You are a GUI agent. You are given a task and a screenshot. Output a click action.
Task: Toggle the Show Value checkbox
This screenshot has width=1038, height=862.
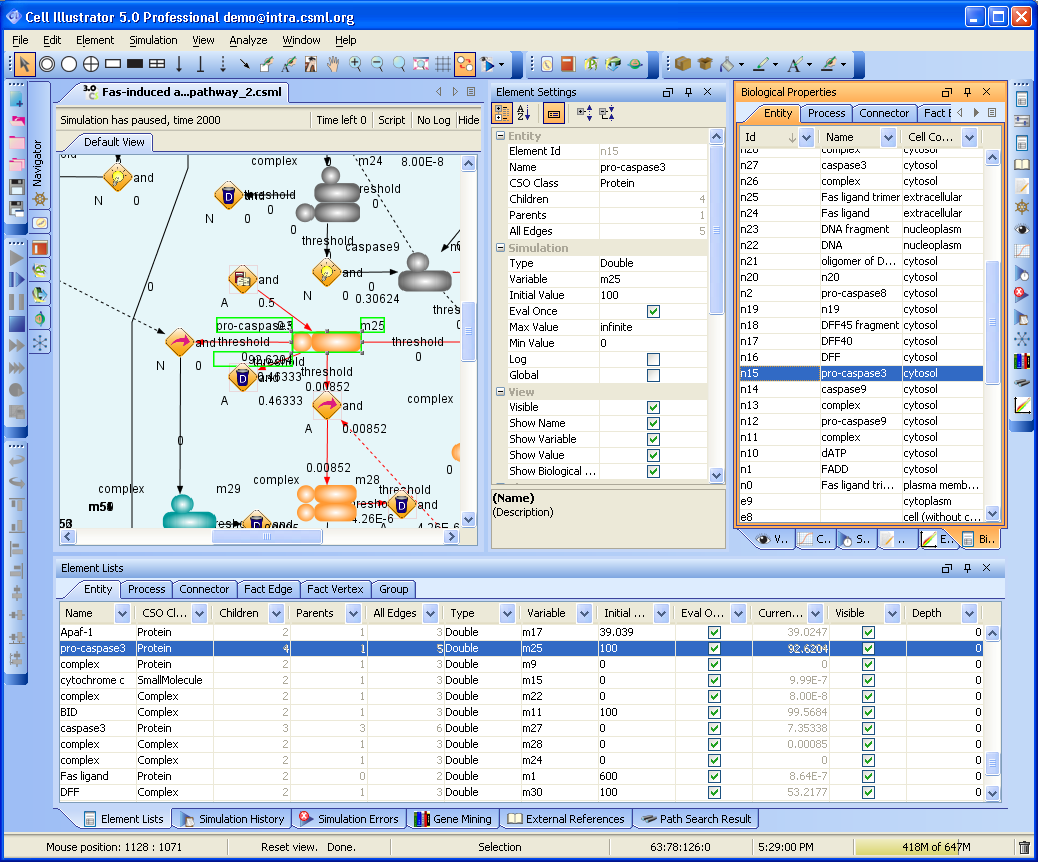point(653,455)
